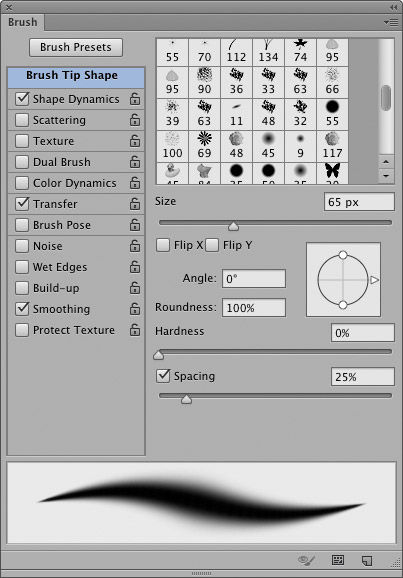Toggle the lock icon for Color Dynamics

coord(135,182)
